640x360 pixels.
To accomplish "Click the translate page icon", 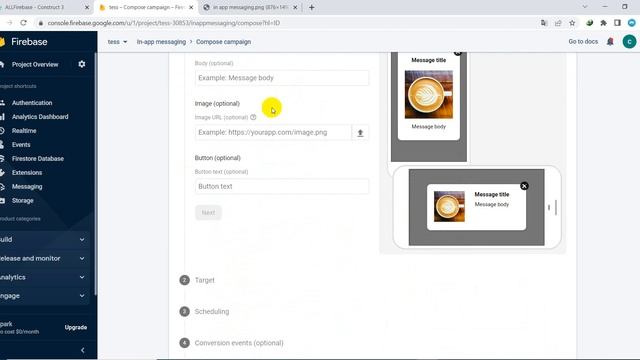I will 544,23.
